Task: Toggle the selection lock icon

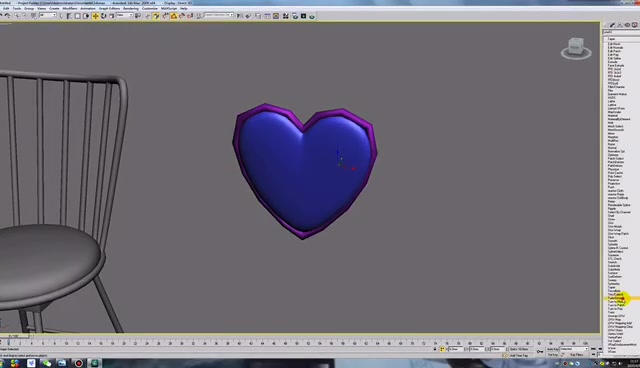Action: coord(435,349)
